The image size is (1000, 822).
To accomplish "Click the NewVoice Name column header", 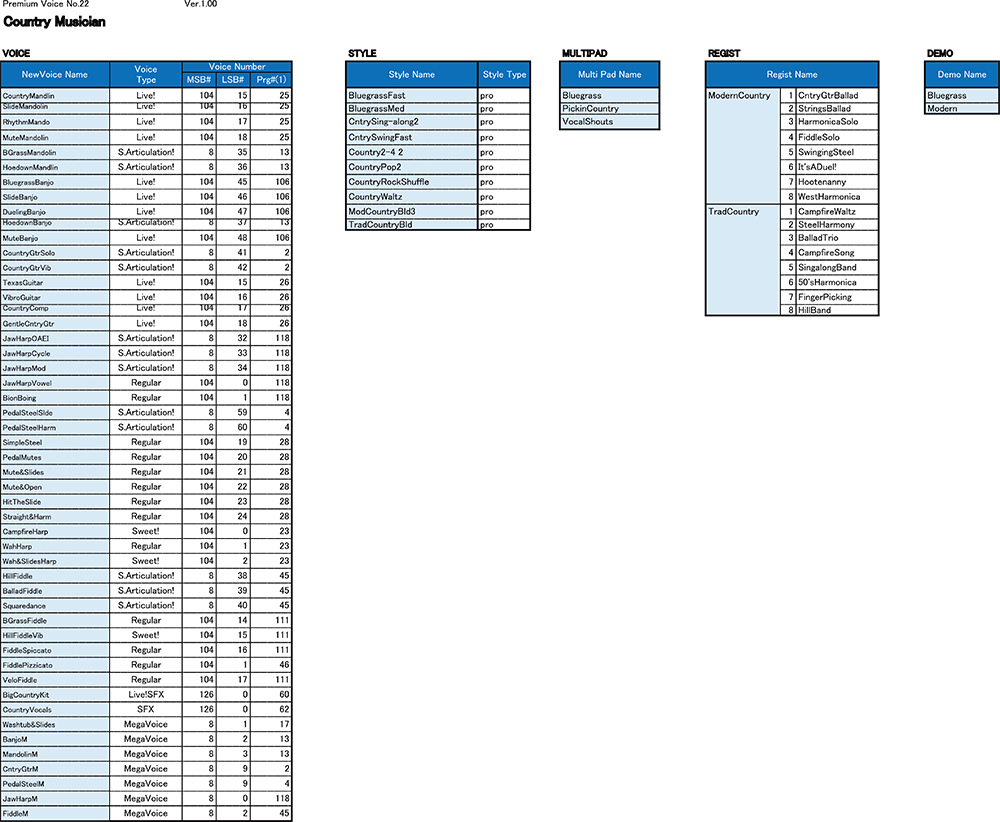I will point(54,75).
